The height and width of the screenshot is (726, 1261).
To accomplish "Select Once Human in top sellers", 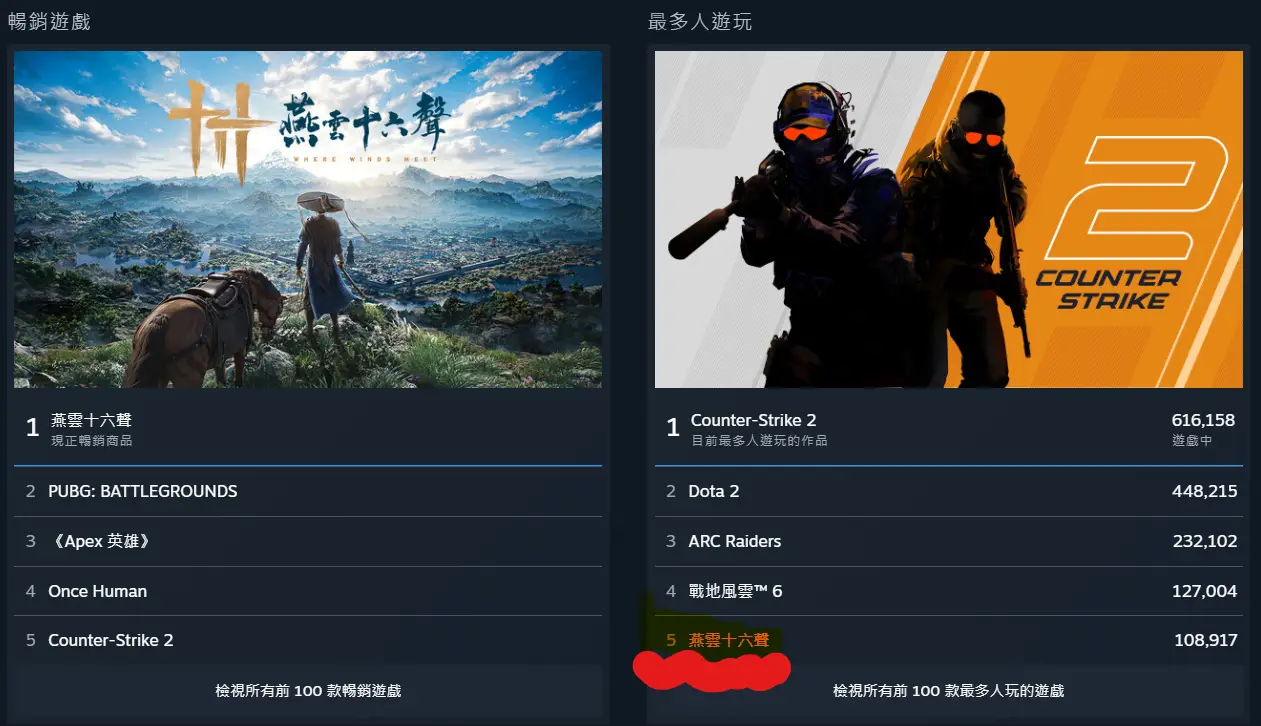I will click(308, 591).
